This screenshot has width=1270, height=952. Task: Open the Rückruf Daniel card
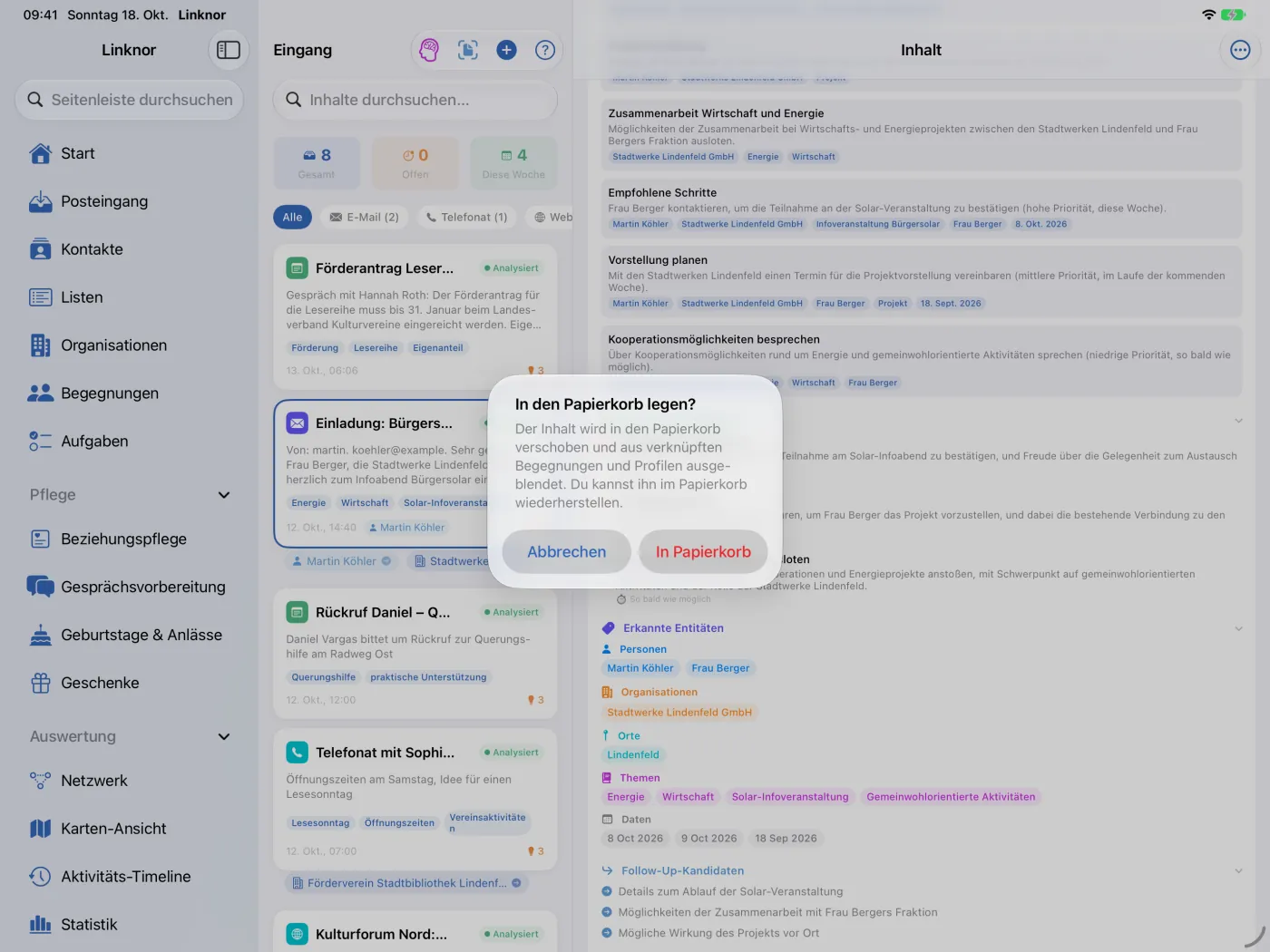(x=415, y=653)
